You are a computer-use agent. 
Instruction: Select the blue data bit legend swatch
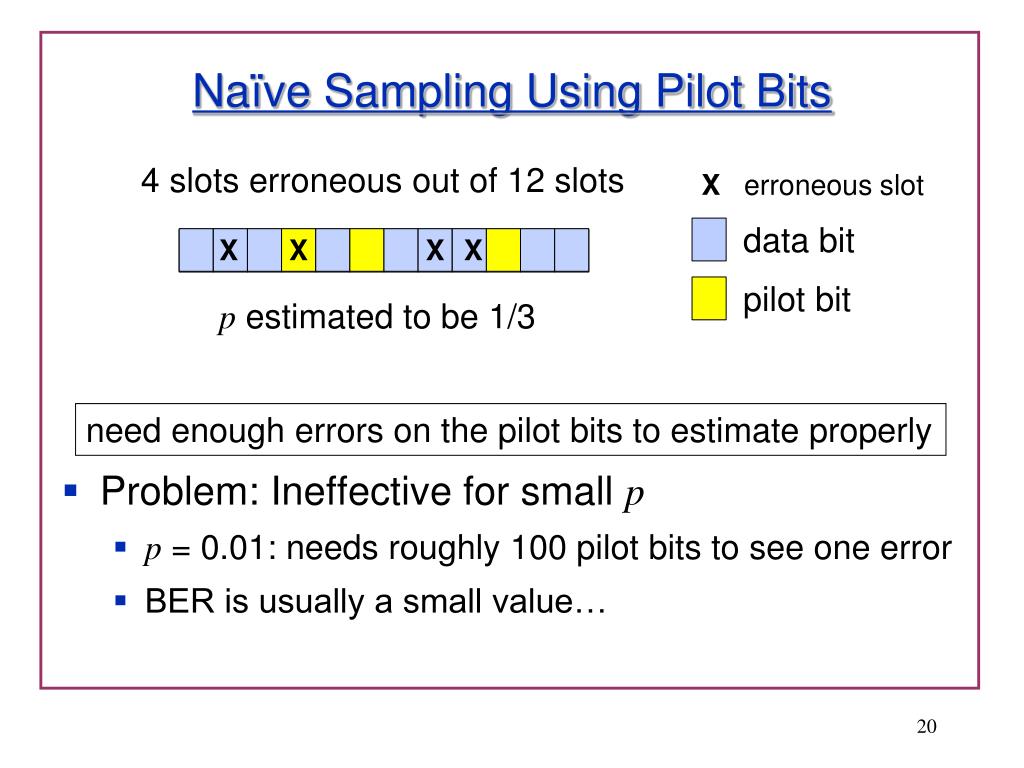pyautogui.click(x=709, y=240)
